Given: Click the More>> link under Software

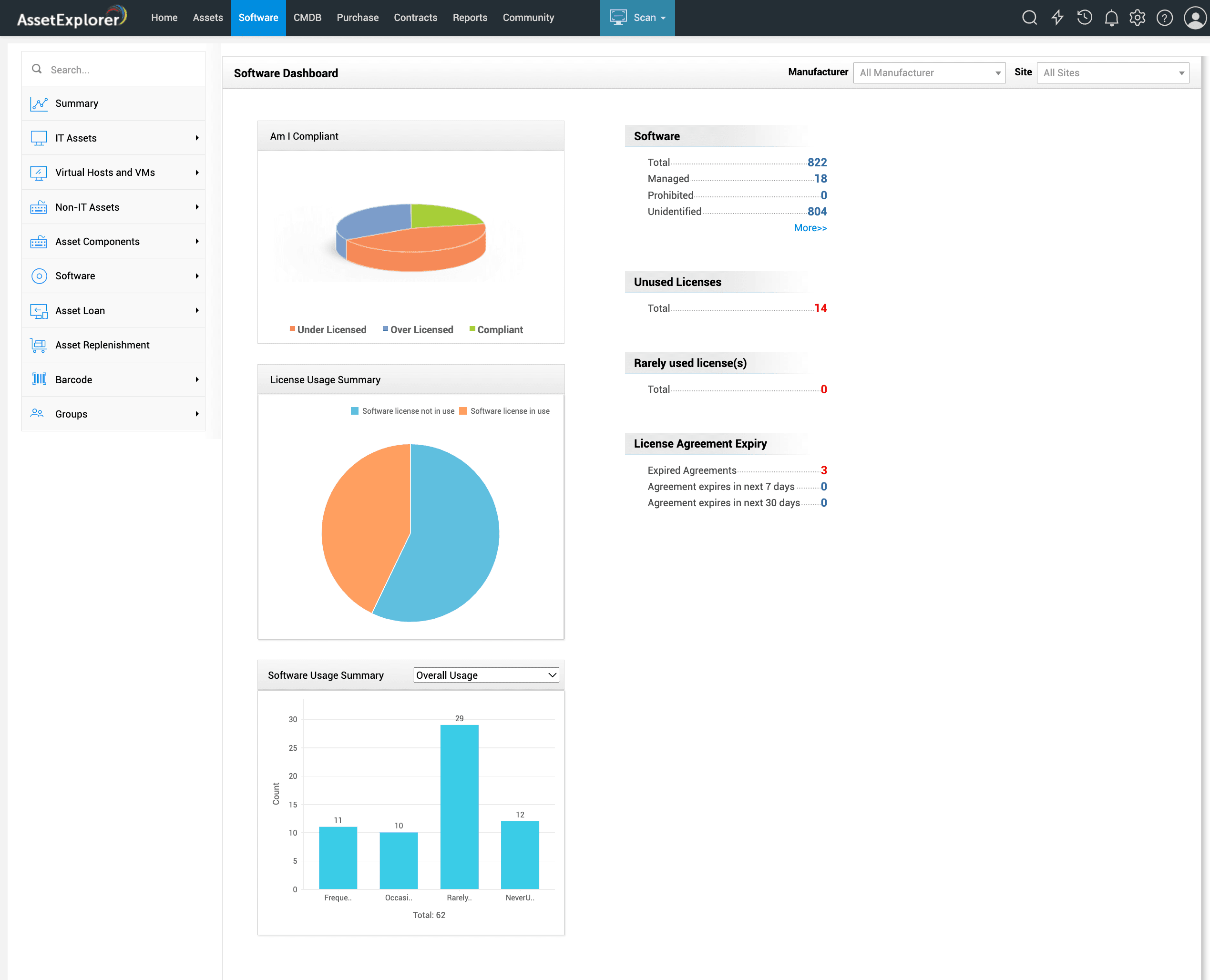Looking at the screenshot, I should pyautogui.click(x=810, y=228).
